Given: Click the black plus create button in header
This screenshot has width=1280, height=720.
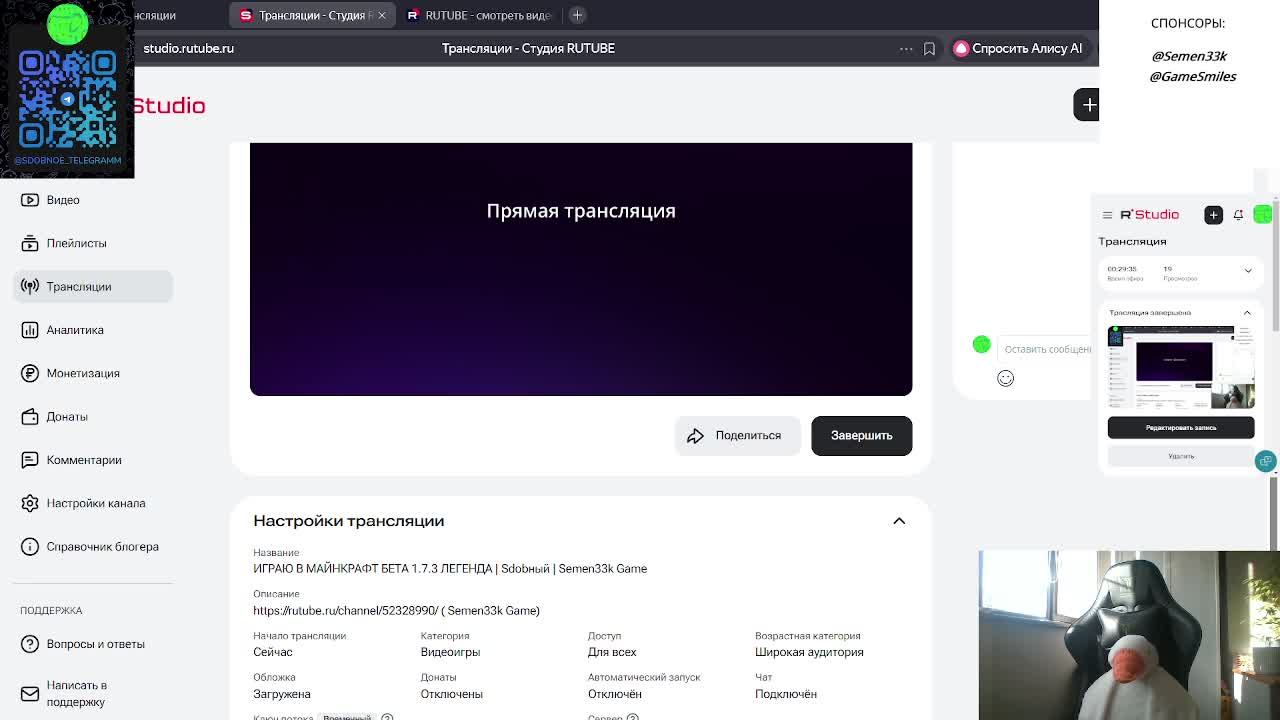Looking at the screenshot, I should (1087, 105).
